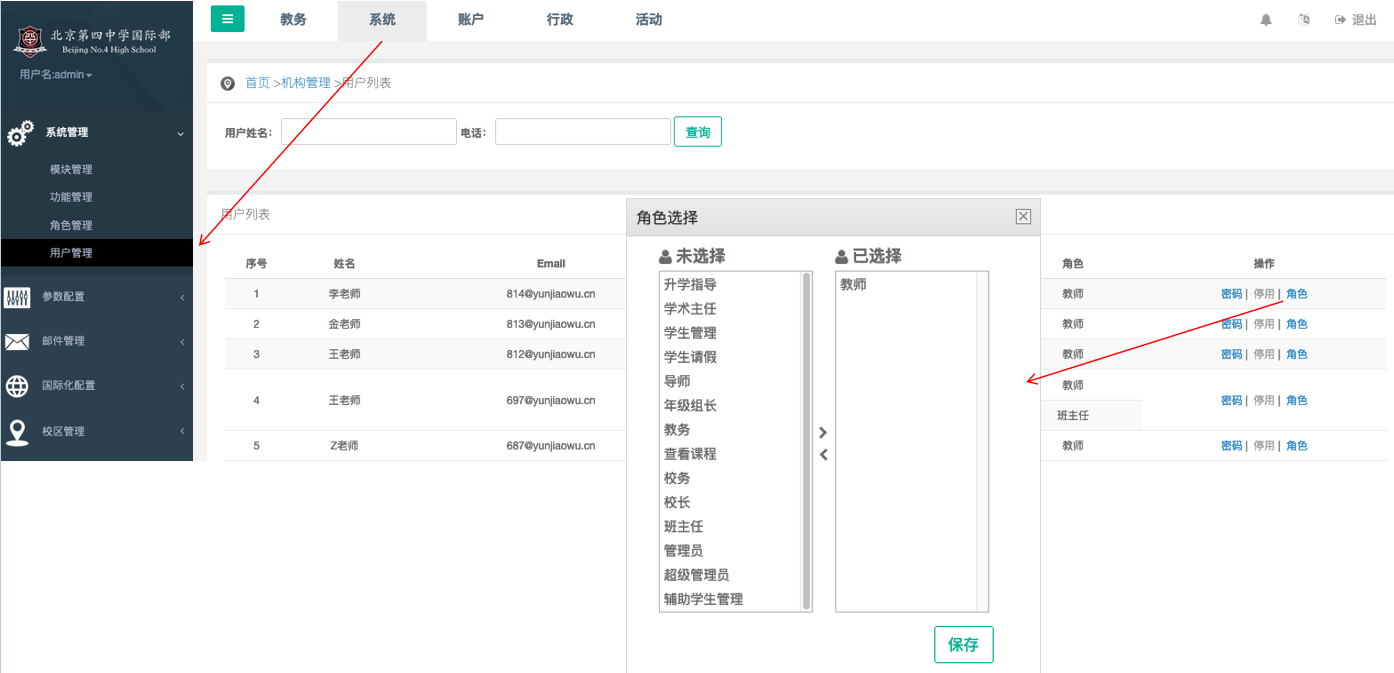Select 角色管理 in the sidebar
The image size is (1394, 673).
tap(71, 226)
